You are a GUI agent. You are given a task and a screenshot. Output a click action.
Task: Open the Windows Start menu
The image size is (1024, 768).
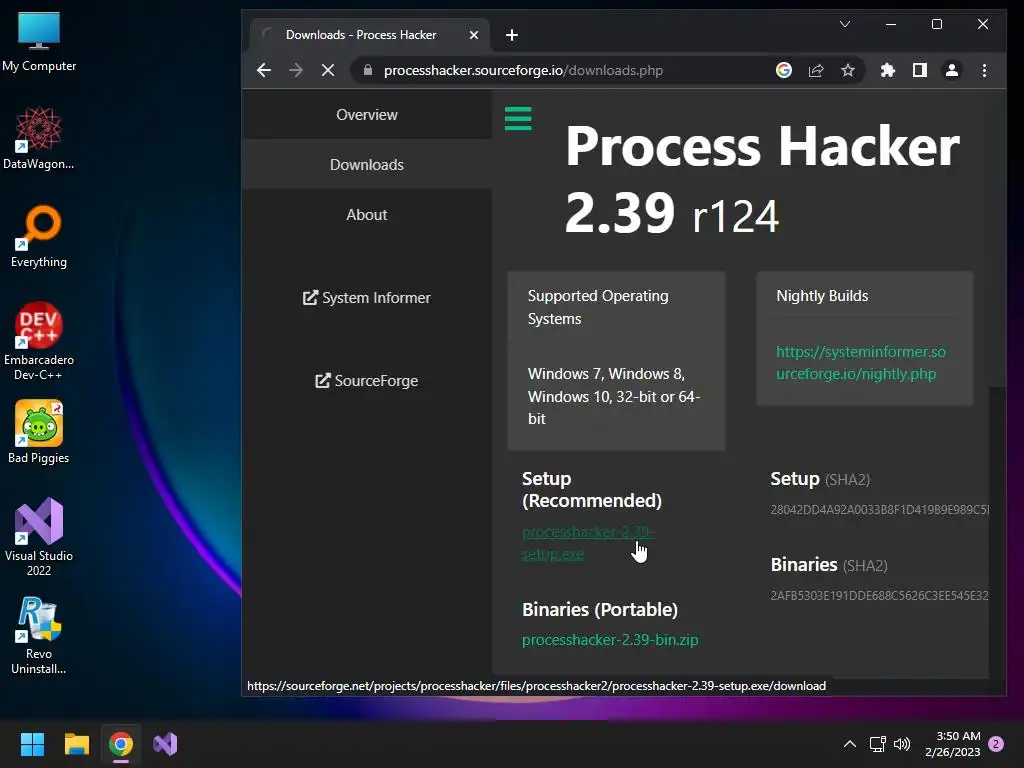(x=32, y=744)
